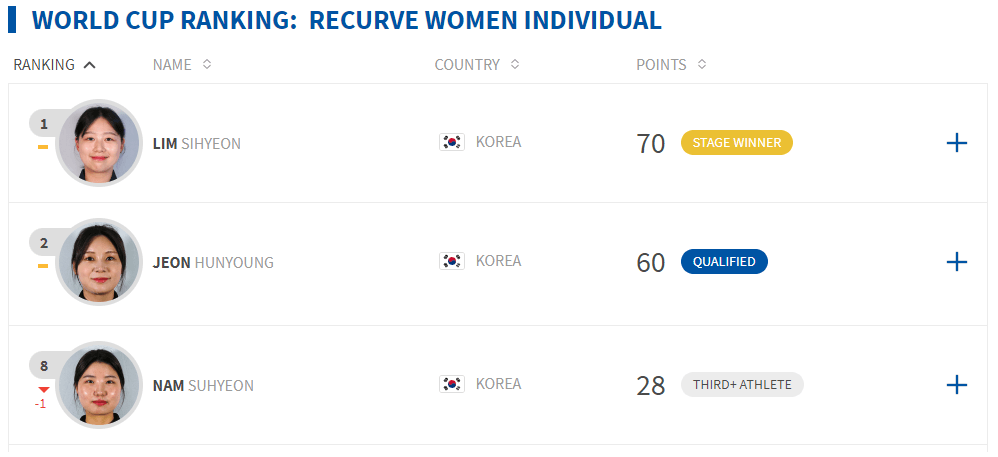
Task: Click the Stage Winner badge
Action: 736,143
